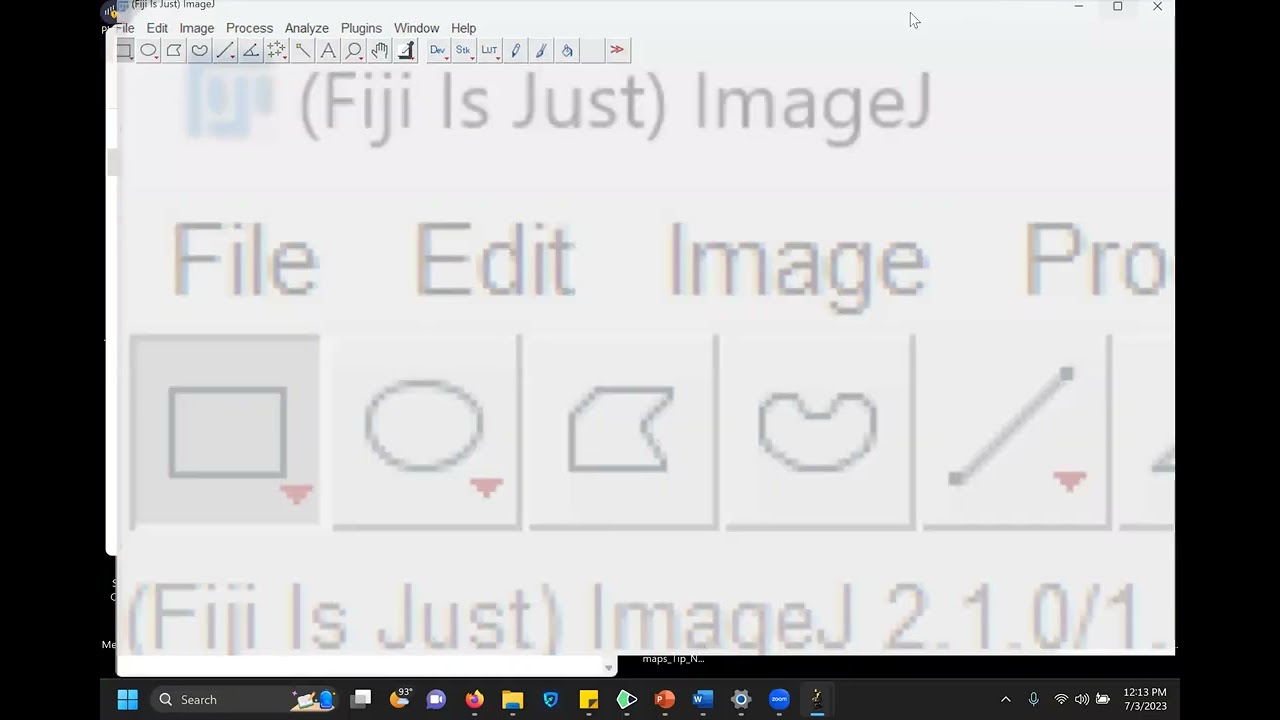Select the Wand tracing tool

pos(302,50)
